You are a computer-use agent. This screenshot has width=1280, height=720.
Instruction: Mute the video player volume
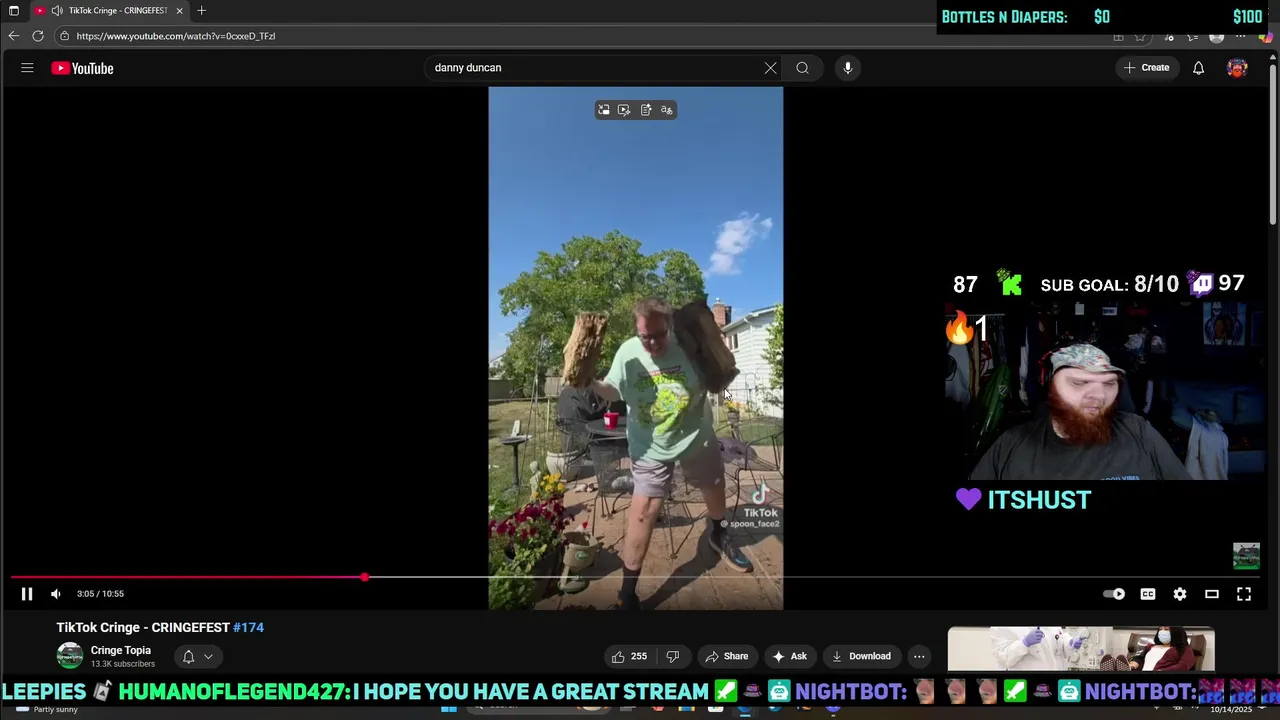tap(56, 594)
